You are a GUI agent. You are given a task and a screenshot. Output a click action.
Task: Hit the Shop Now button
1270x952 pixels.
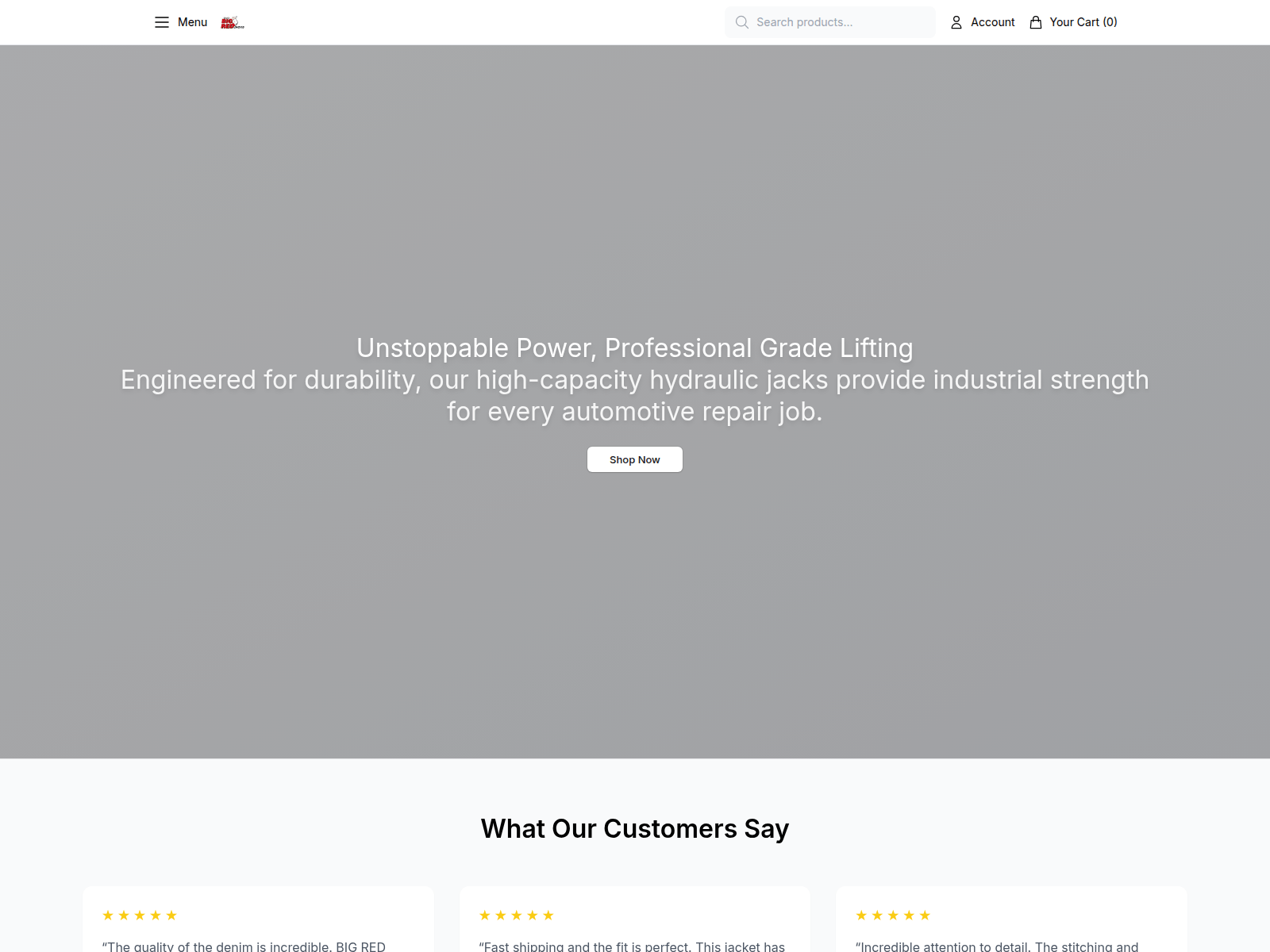(635, 459)
